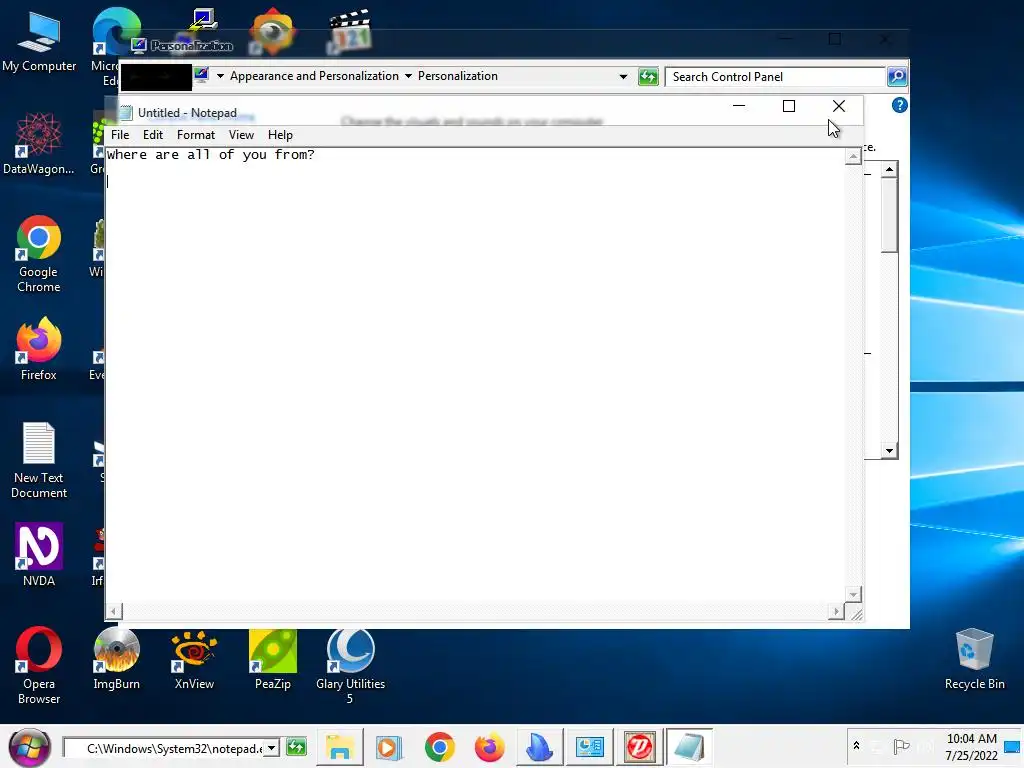Click the Control Panel address refresh button
Viewport: 1024px width, 768px height.
point(648,77)
